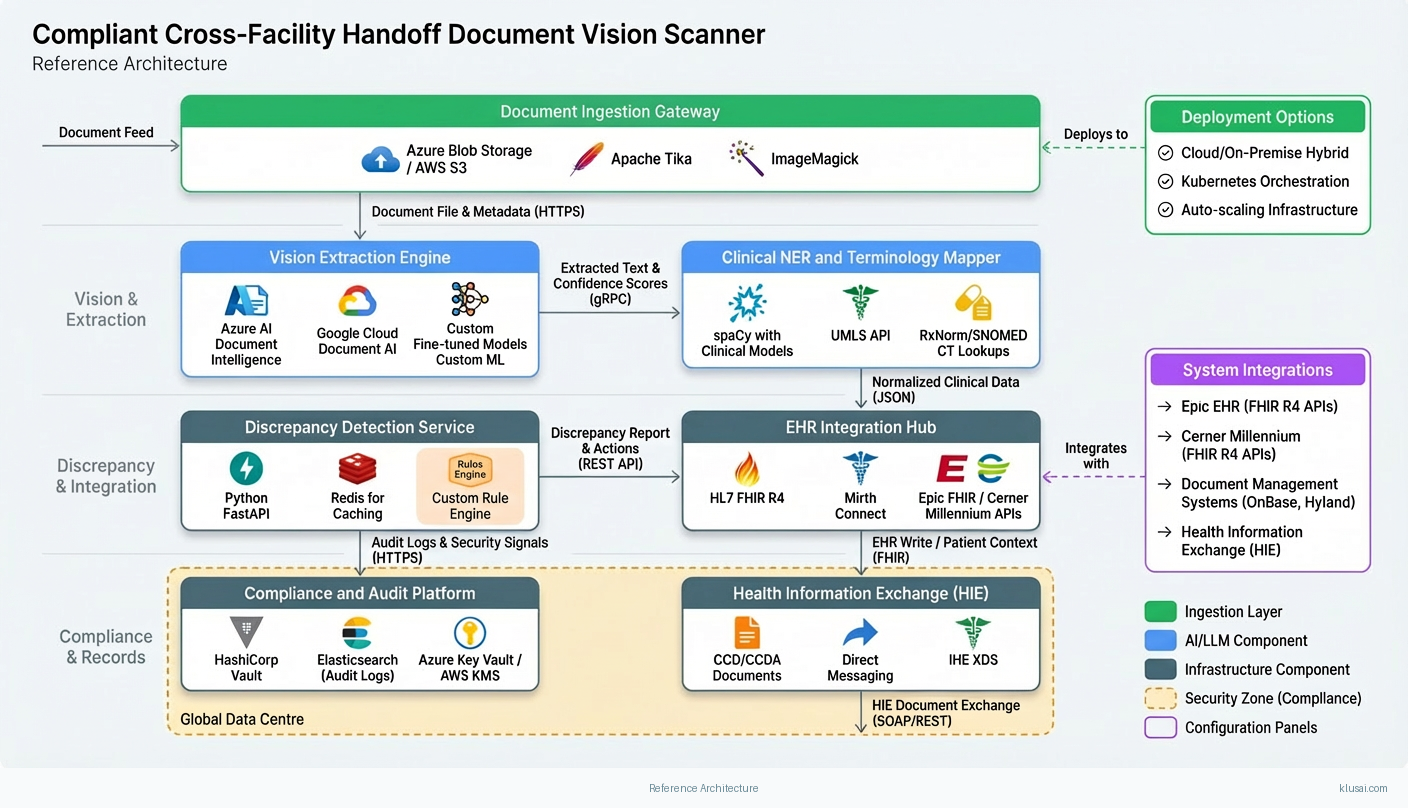
Task: Select the System Integrations panel header
Action: click(1257, 370)
